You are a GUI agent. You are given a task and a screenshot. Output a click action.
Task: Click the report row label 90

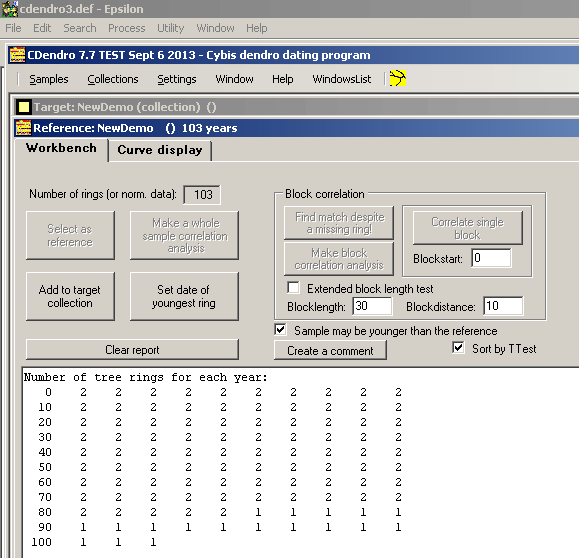tap(45, 527)
